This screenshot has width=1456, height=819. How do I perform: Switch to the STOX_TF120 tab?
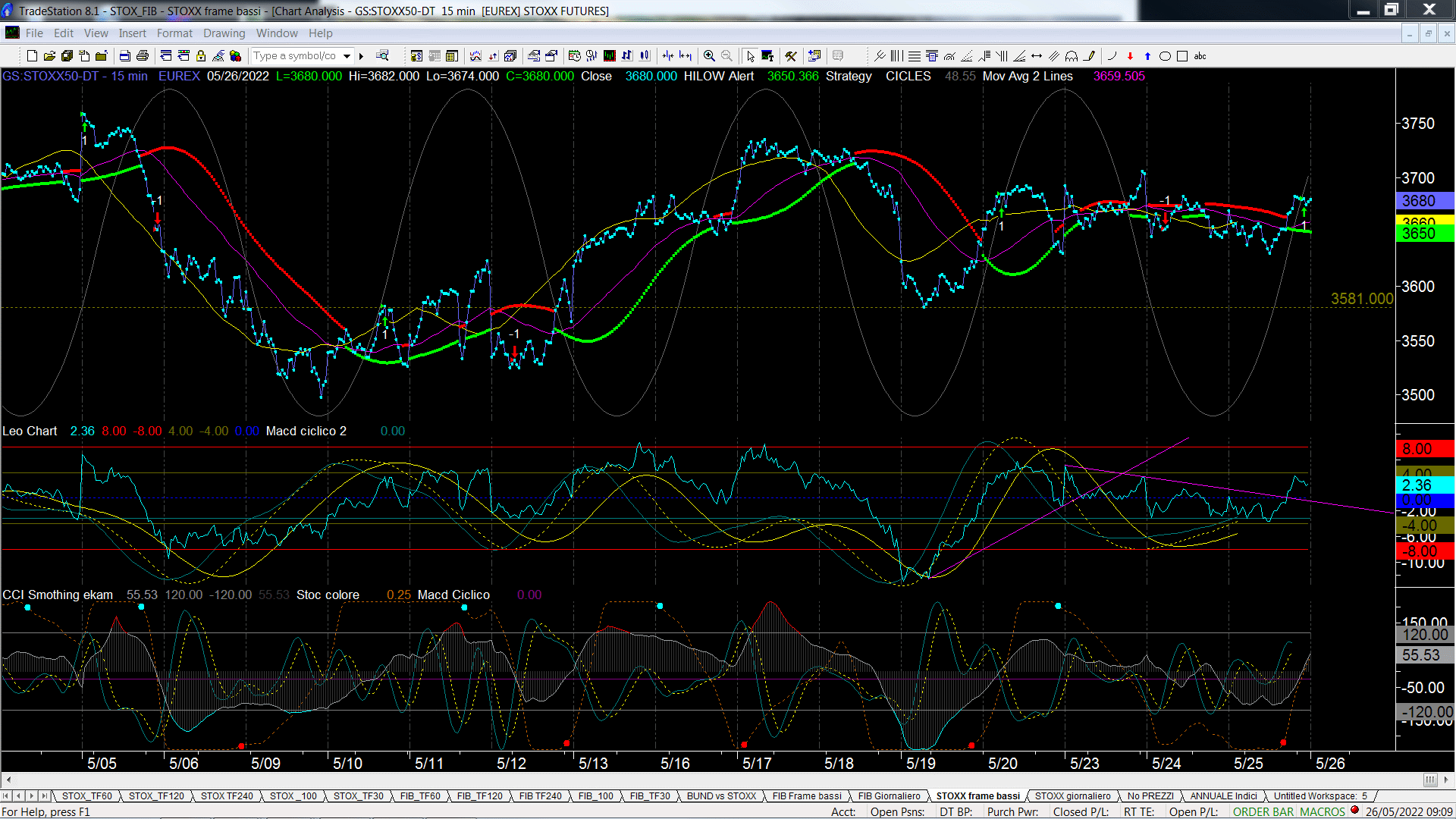(x=156, y=796)
